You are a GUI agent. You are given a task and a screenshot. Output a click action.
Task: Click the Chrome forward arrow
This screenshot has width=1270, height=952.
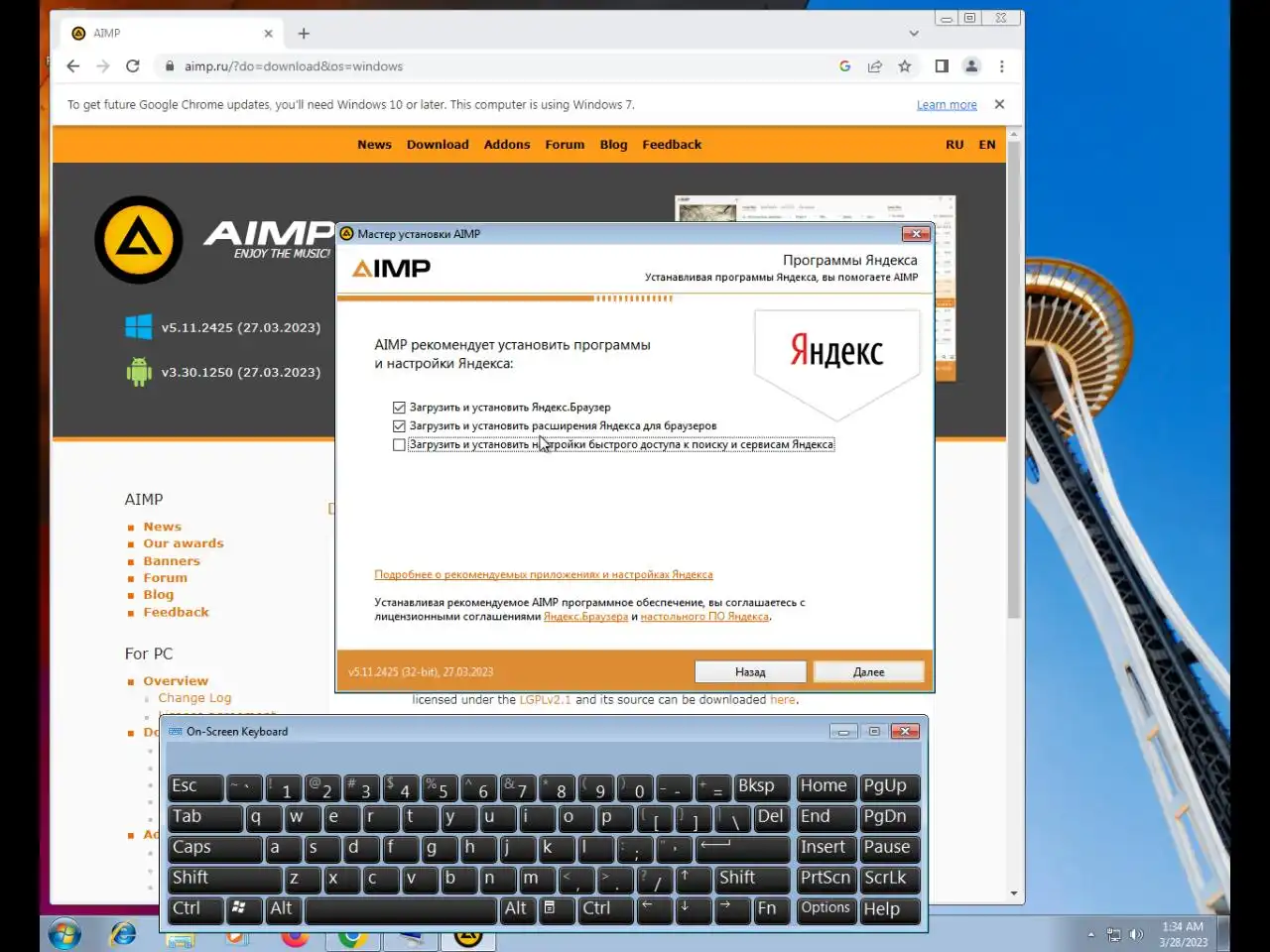[x=103, y=66]
